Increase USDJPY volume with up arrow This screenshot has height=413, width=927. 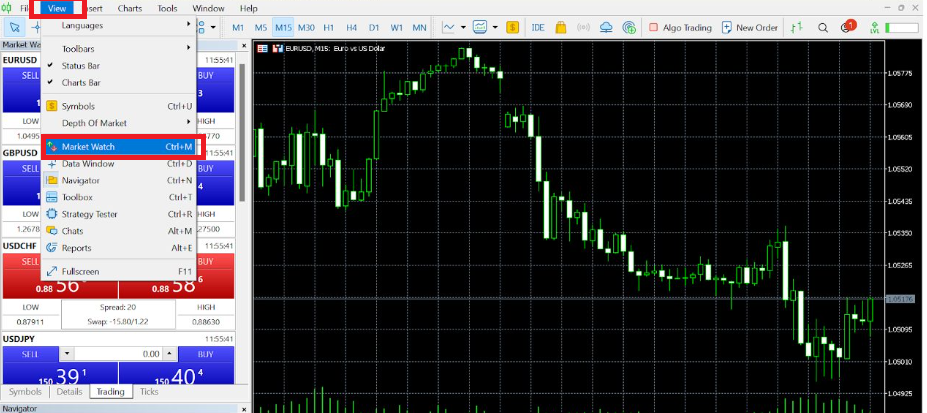pos(170,354)
